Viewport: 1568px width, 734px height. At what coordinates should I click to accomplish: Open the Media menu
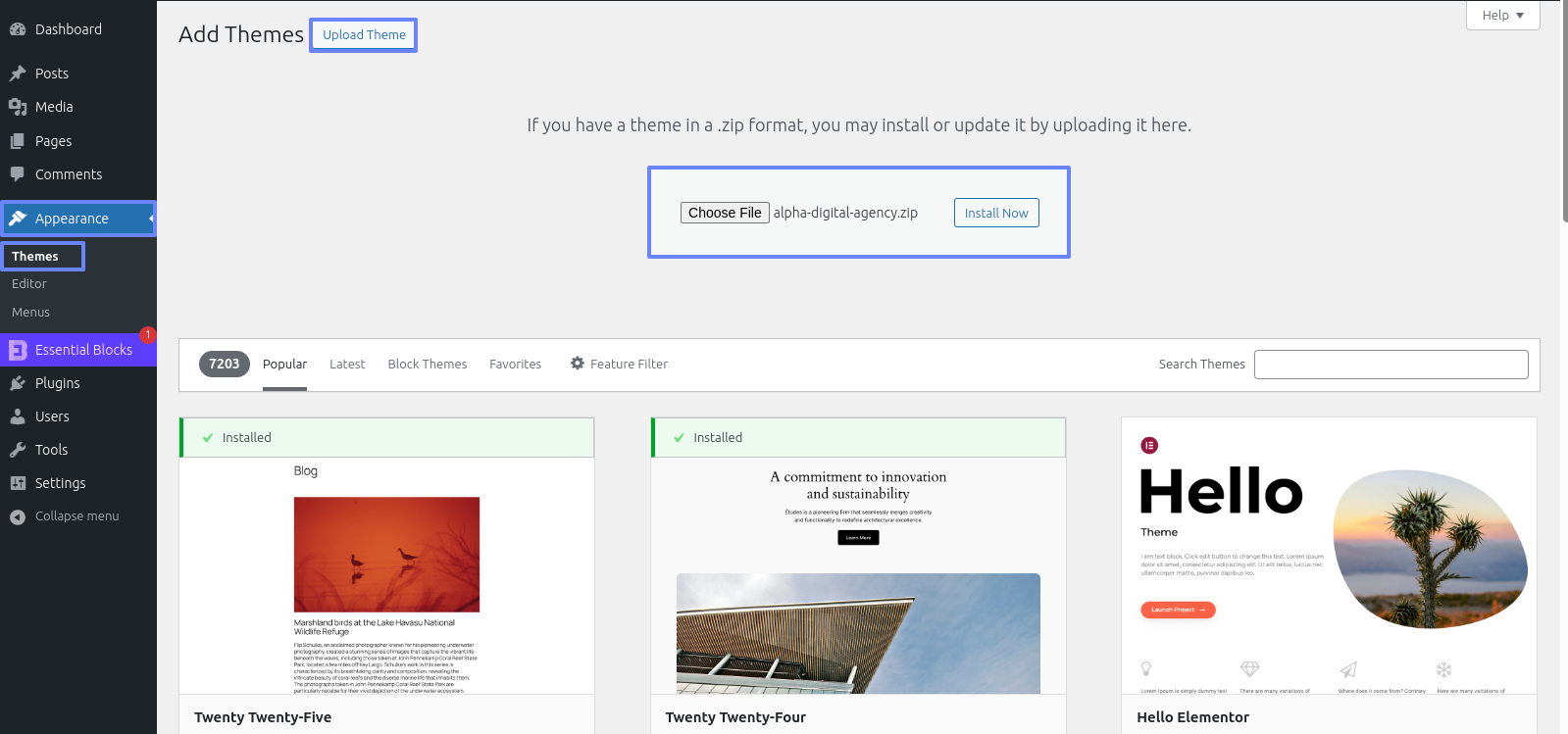pyautogui.click(x=78, y=107)
